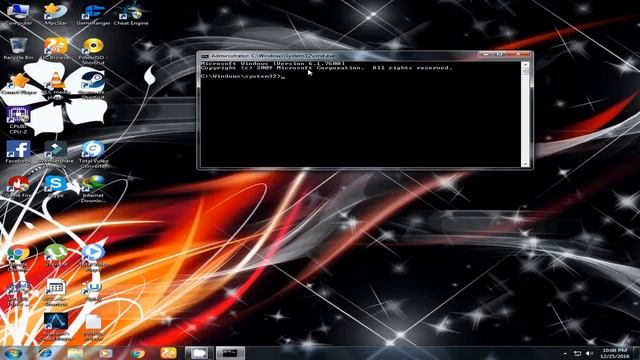Viewport: 640px width, 360px height.
Task: Close the cmd.exe window
Action: [x=519, y=54]
